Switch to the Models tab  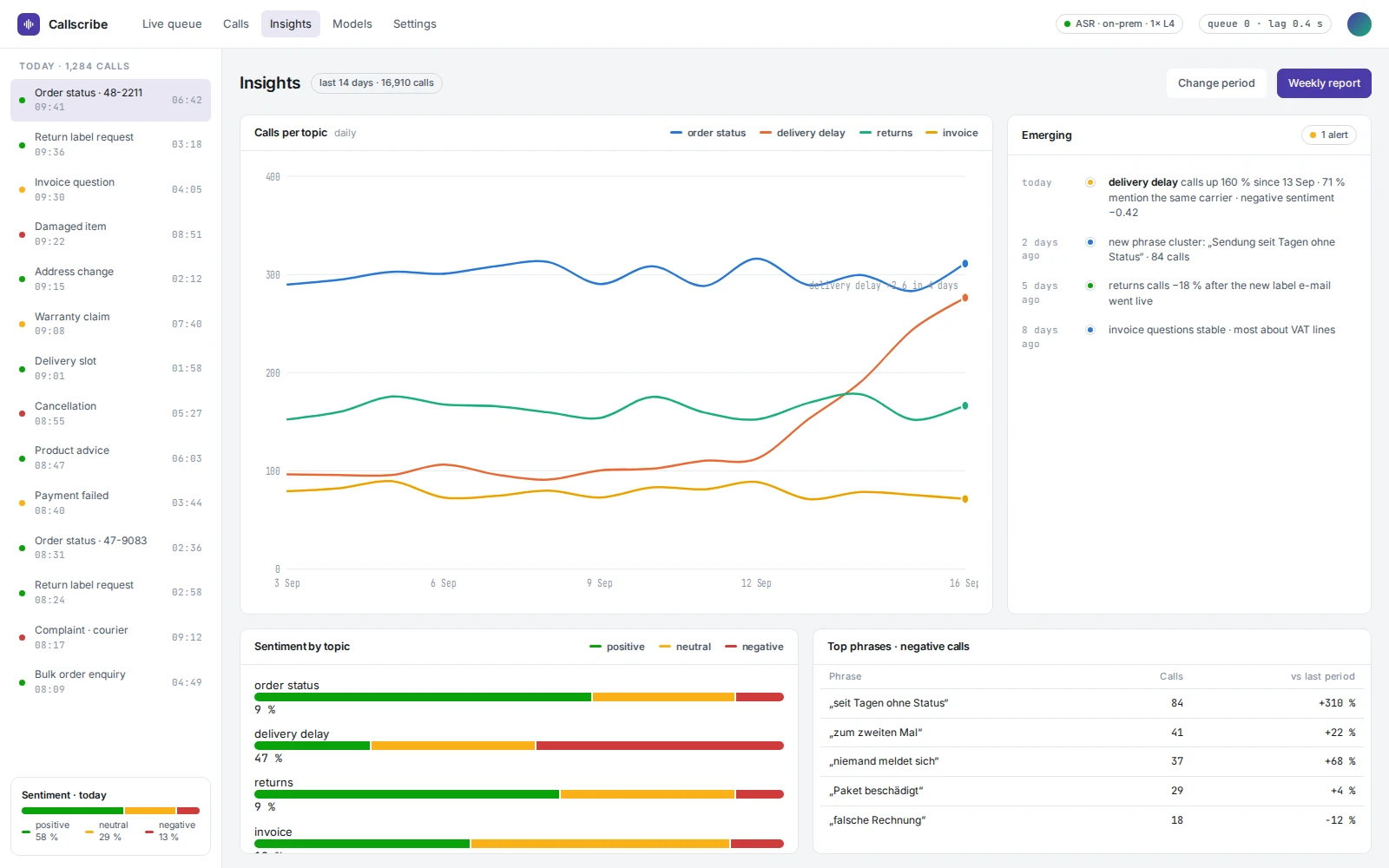(x=352, y=24)
